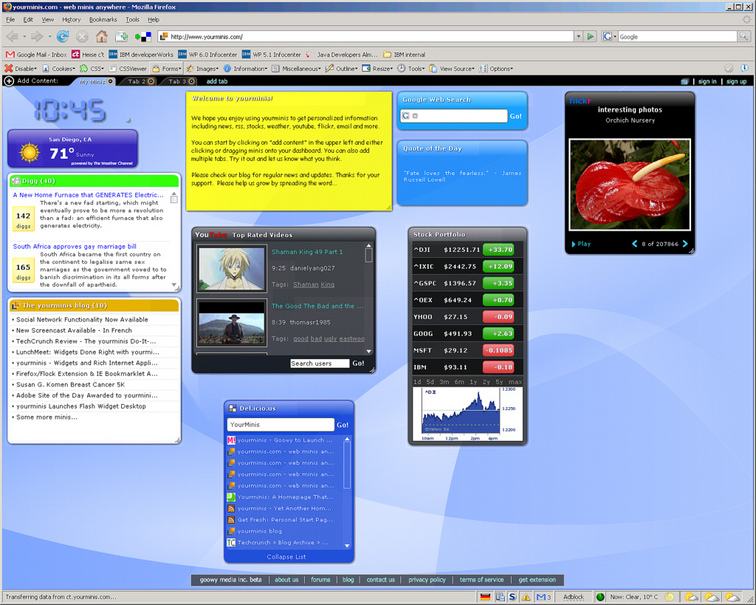Click the get extension footer link
Viewport: 756px width, 605px height.
point(537,580)
